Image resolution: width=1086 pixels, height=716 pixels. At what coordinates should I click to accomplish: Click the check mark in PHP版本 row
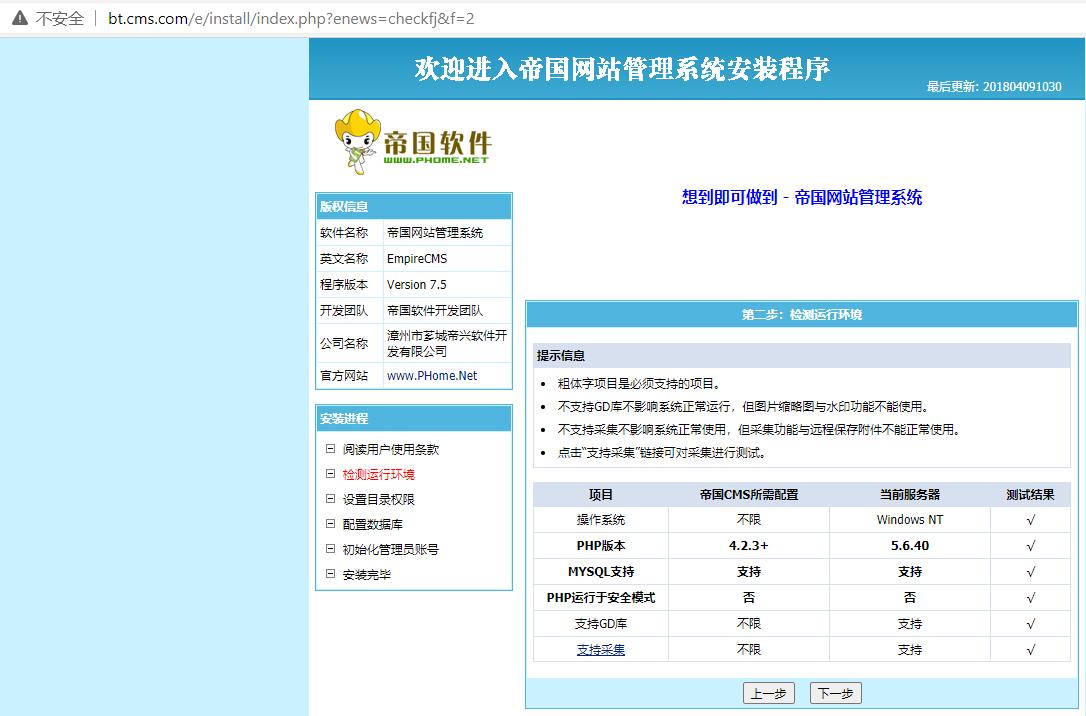pos(1031,546)
